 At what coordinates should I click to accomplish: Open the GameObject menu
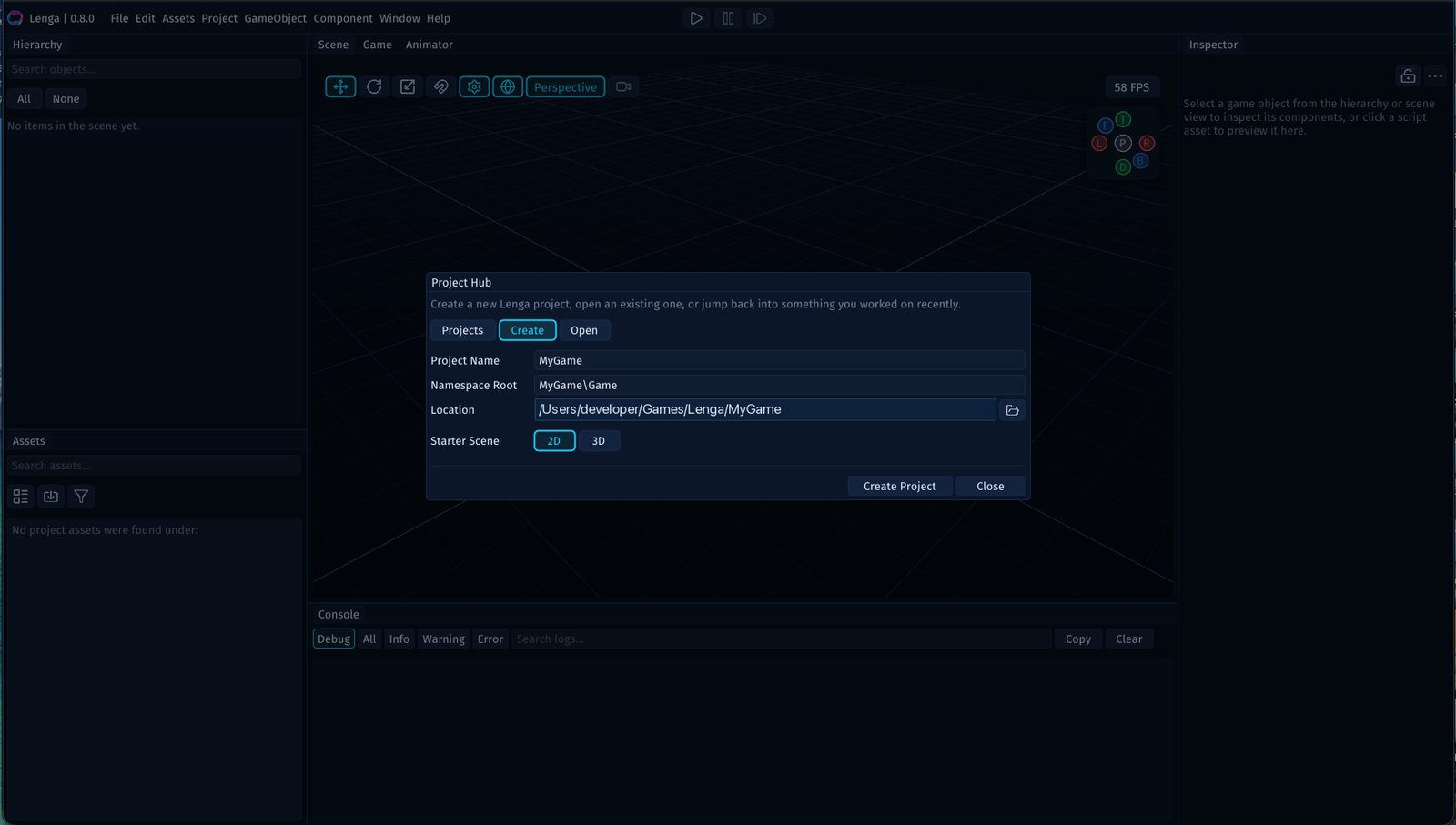click(275, 18)
